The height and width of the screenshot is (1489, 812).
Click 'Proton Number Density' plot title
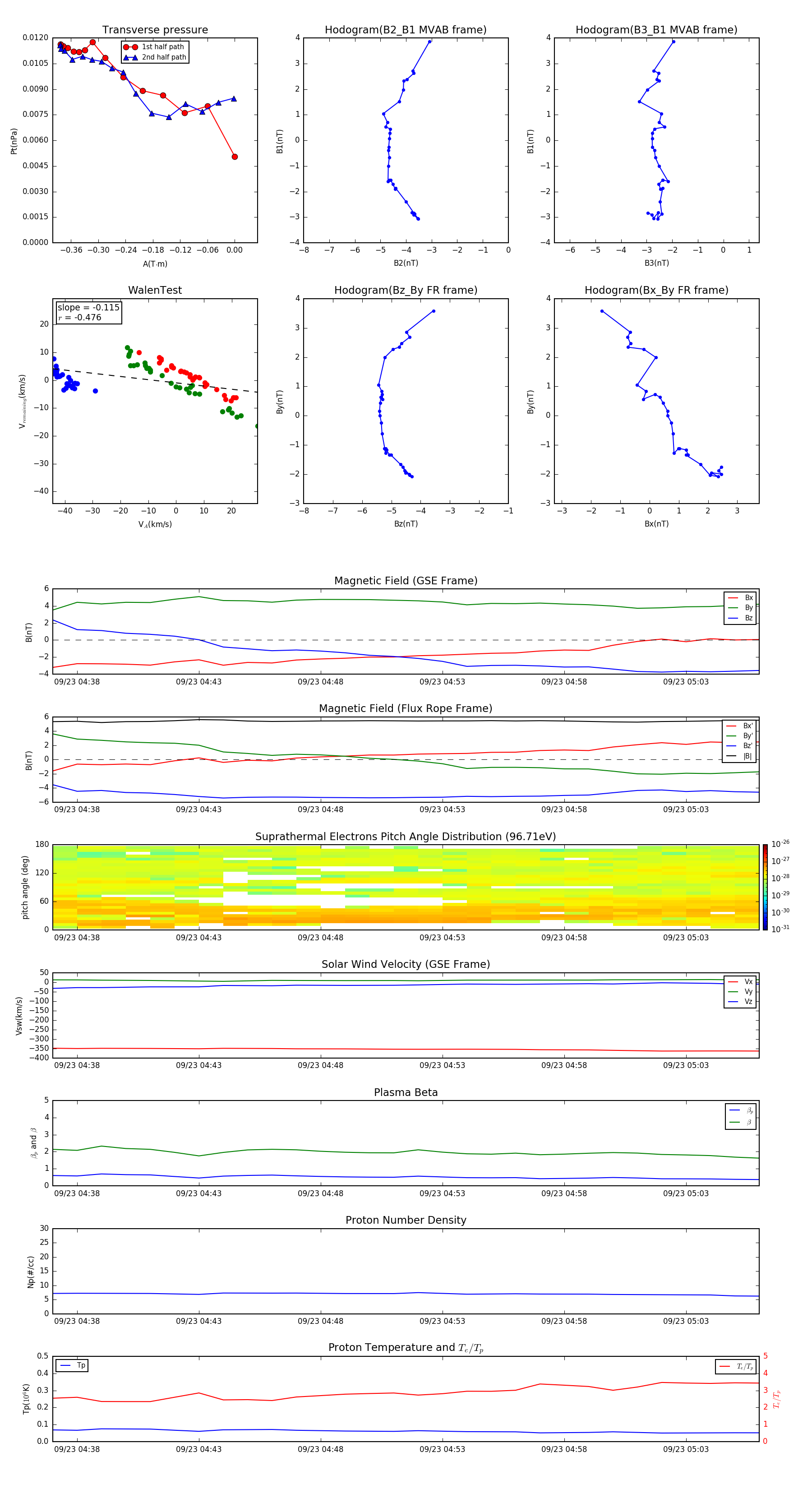click(x=406, y=1220)
